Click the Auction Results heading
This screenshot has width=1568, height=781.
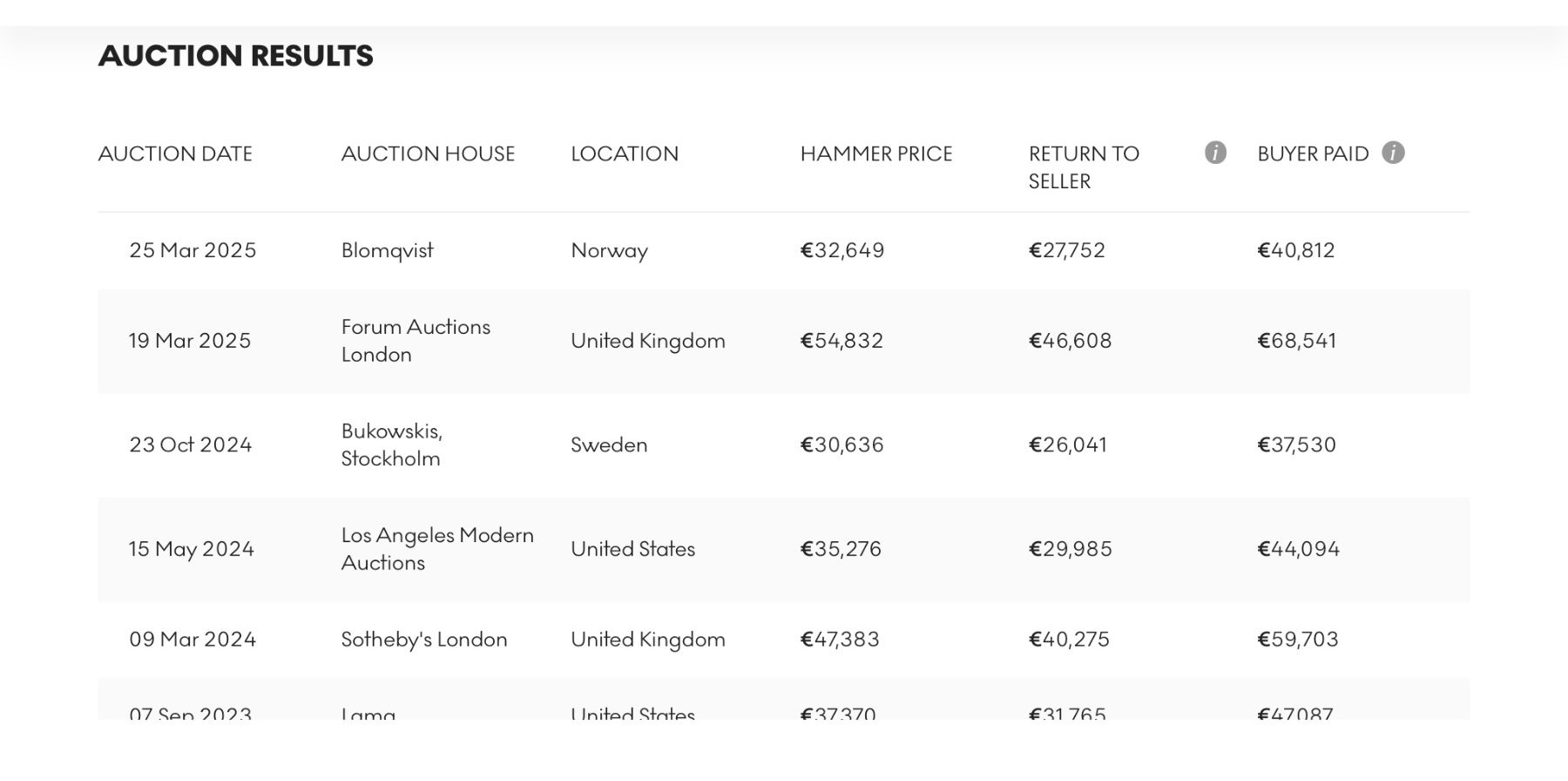coord(236,56)
